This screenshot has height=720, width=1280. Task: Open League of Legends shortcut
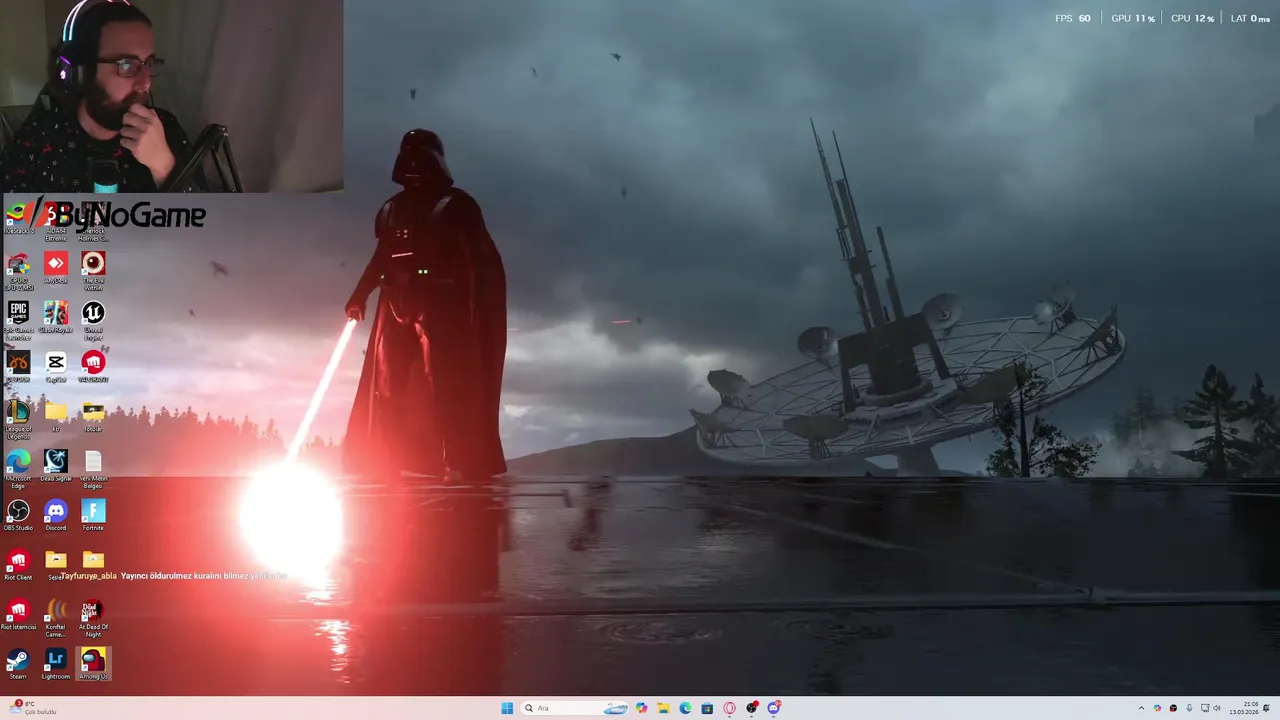click(18, 420)
